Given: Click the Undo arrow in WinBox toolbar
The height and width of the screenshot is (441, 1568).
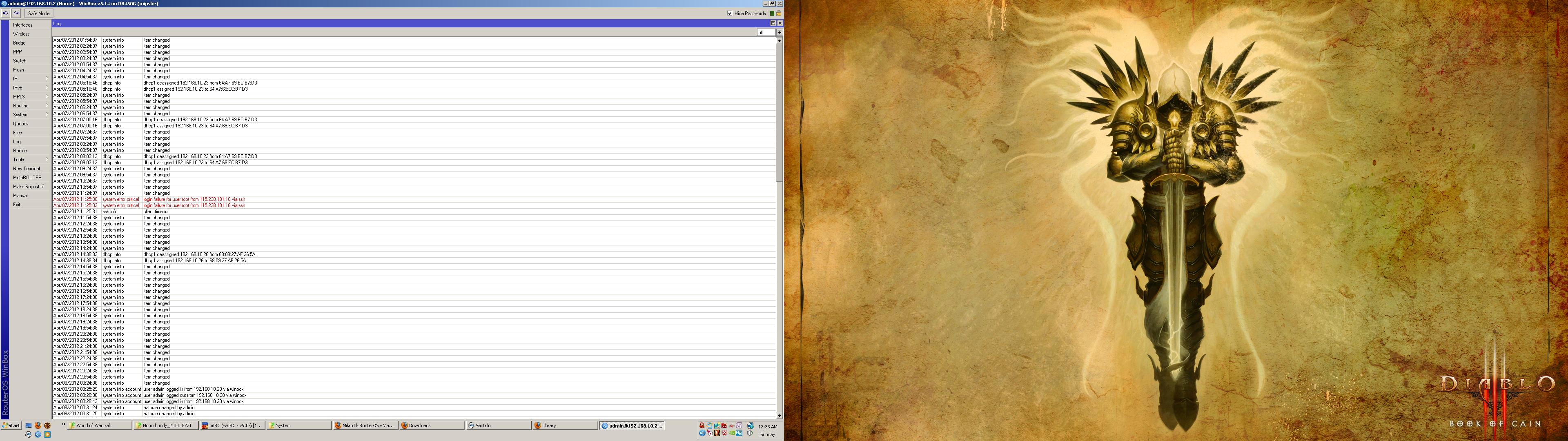Looking at the screenshot, I should click(5, 13).
